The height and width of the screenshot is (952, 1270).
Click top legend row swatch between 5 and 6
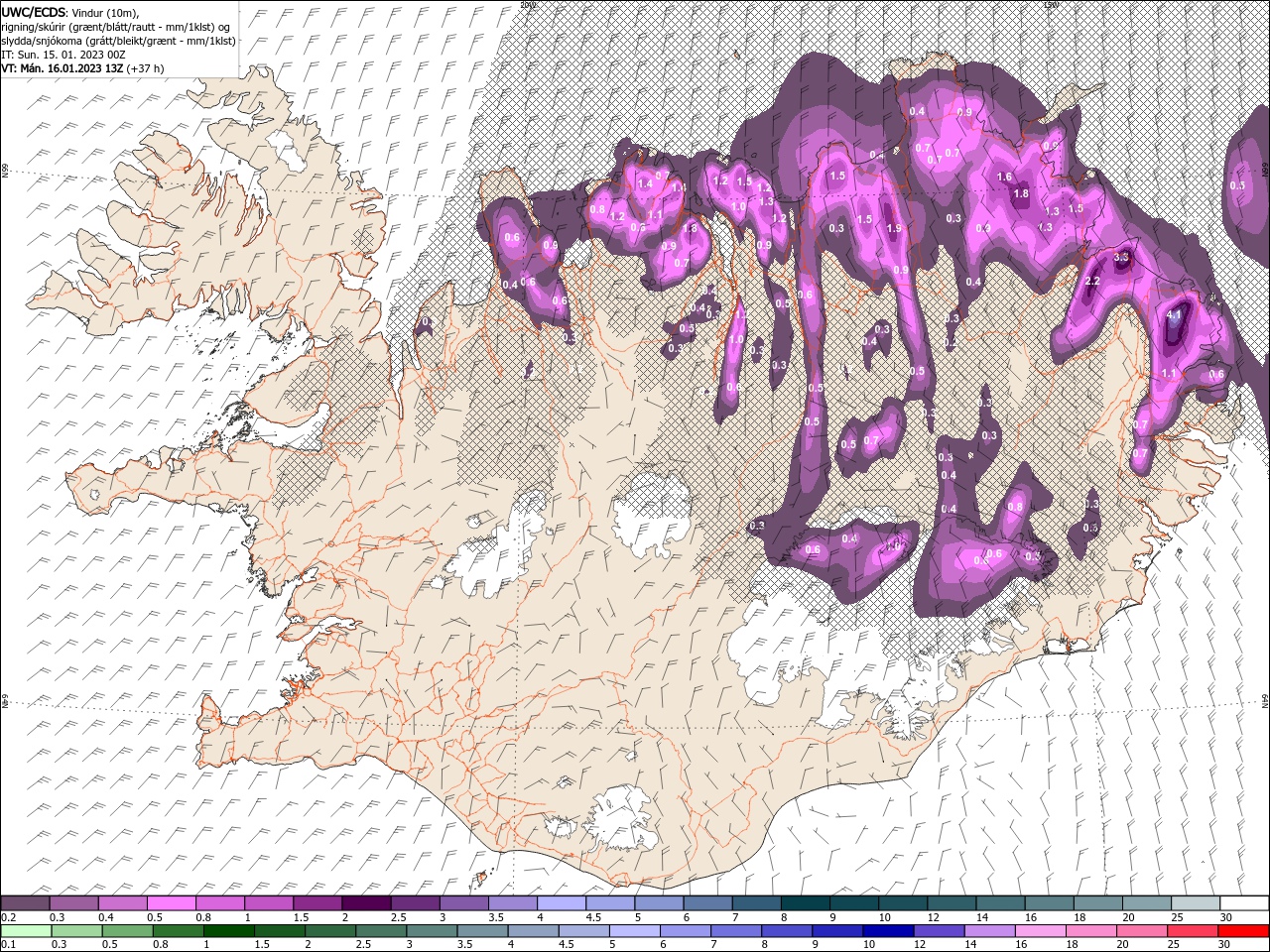[660, 903]
